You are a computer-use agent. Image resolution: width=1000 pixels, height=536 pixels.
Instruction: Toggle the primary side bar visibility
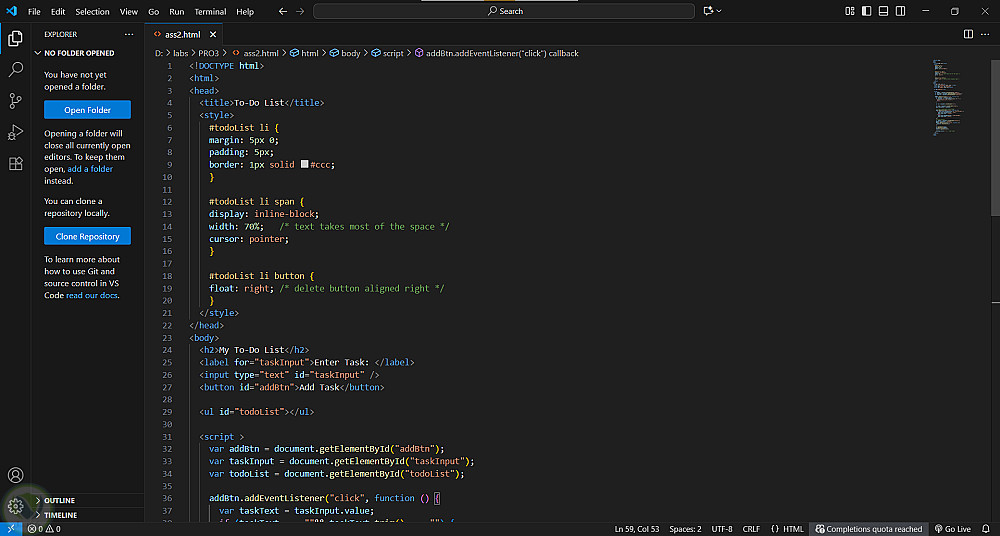[x=865, y=11]
